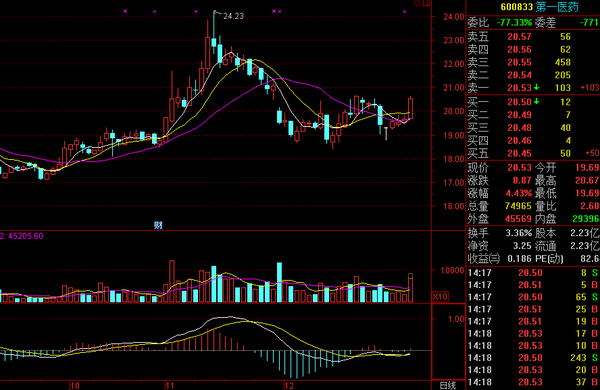Select the 买五 bid row at 20.45
The width and height of the screenshot is (600, 390).
533,153
